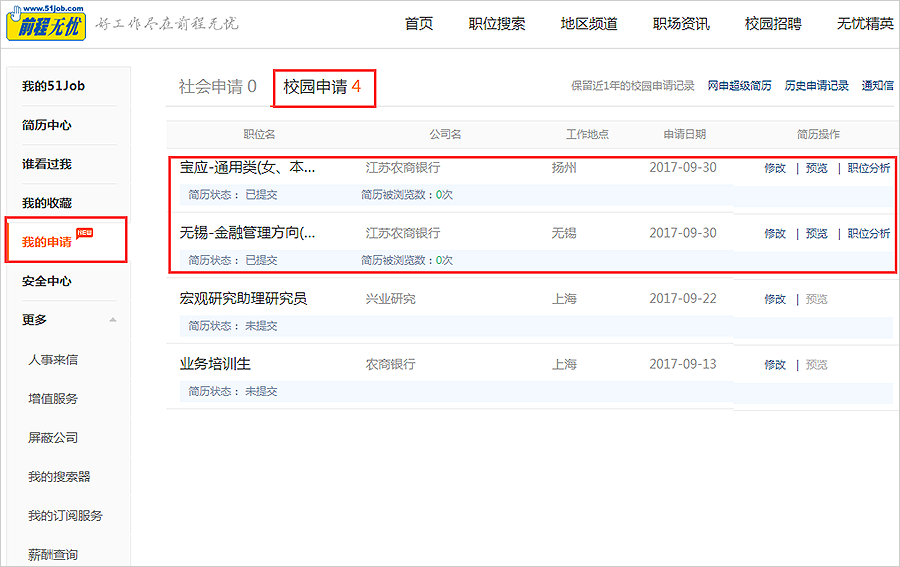Click 修改 for 宝应-通用类 application
900x567 pixels.
click(775, 168)
